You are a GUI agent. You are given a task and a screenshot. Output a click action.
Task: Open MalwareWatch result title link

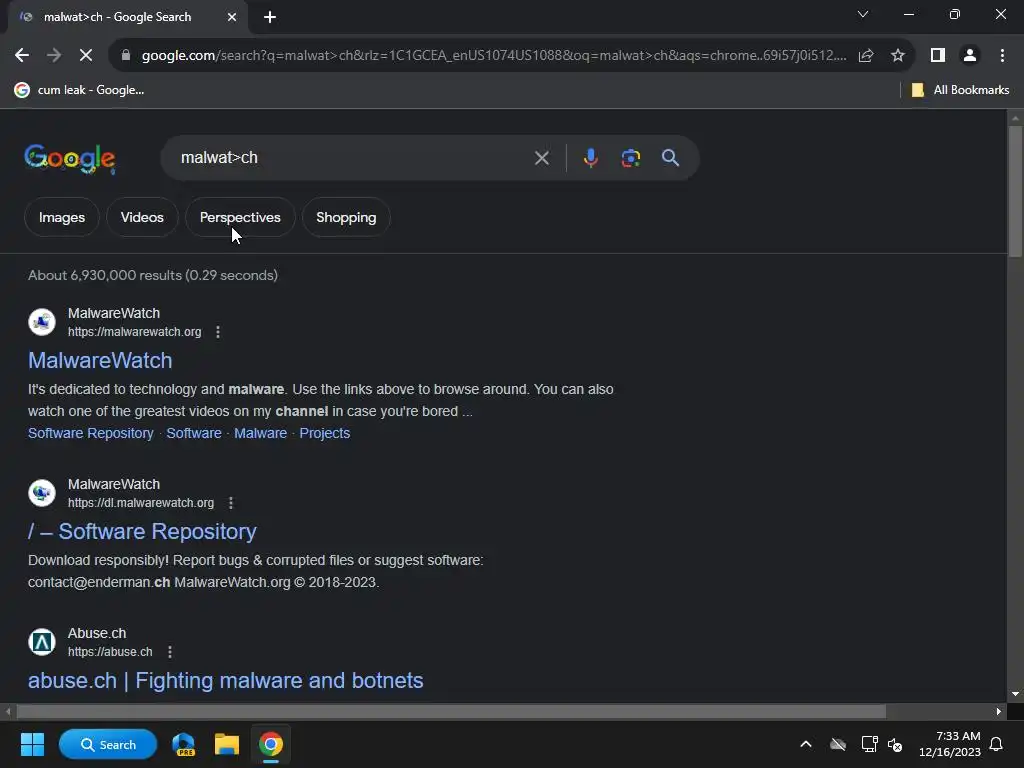click(100, 360)
